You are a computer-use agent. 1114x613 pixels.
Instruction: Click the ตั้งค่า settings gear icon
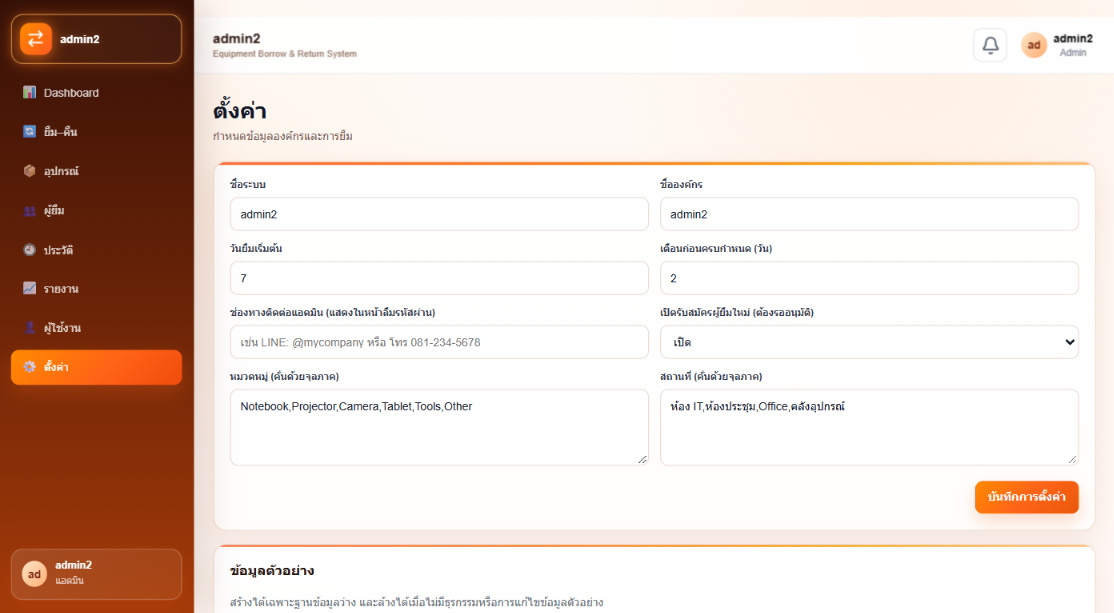pos(29,367)
